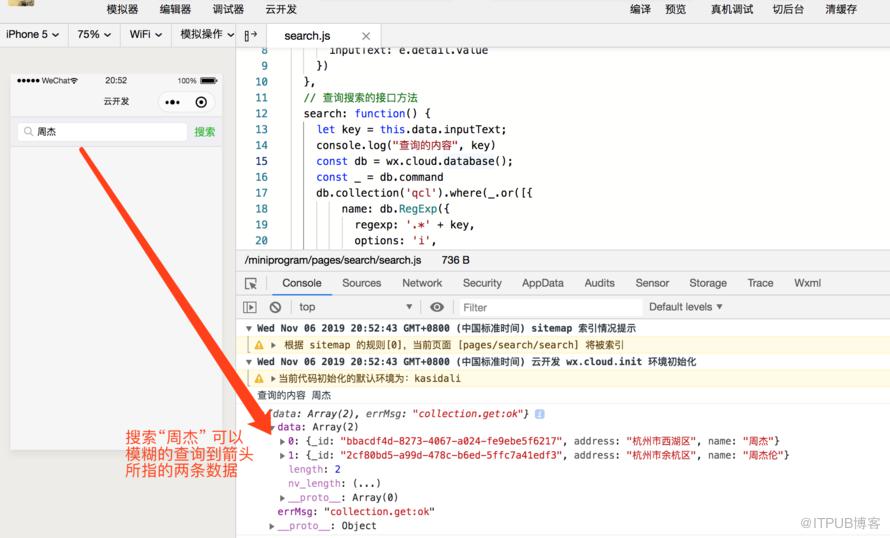
Task: Open the top context dropdown
Action: pos(355,307)
